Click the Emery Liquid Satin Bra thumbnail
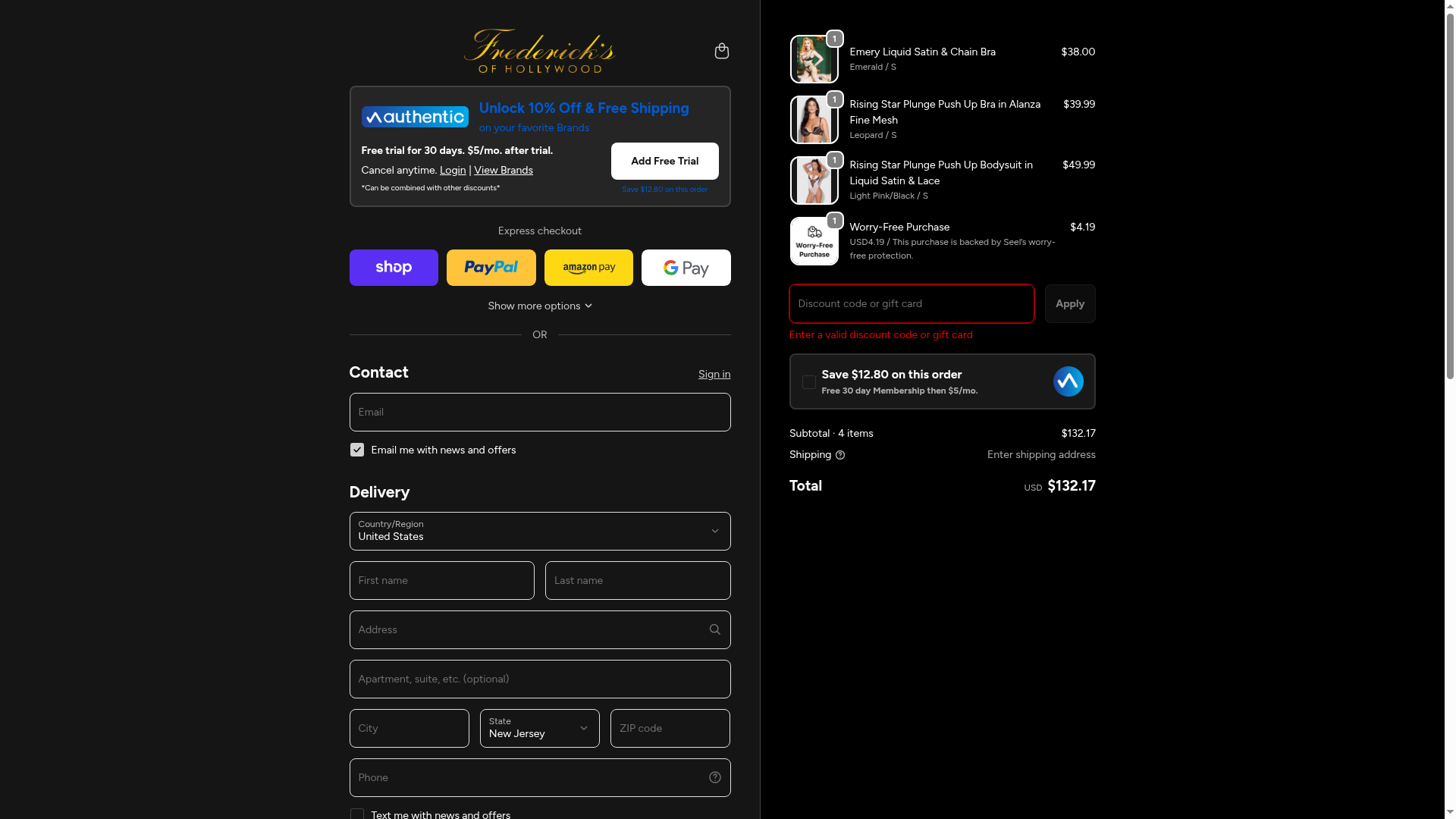Viewport: 1456px width, 819px height. pos(814,59)
